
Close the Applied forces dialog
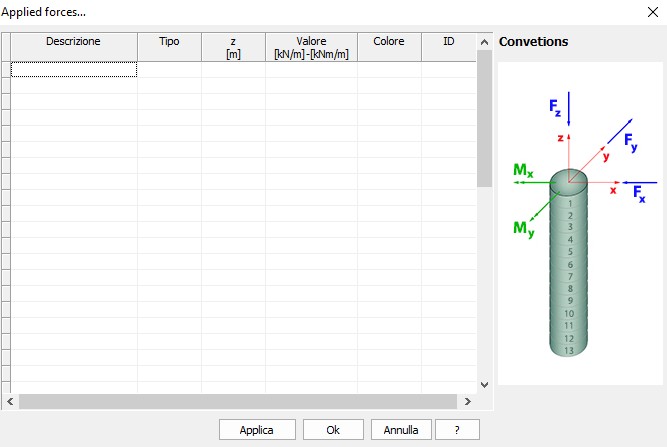(x=649, y=12)
